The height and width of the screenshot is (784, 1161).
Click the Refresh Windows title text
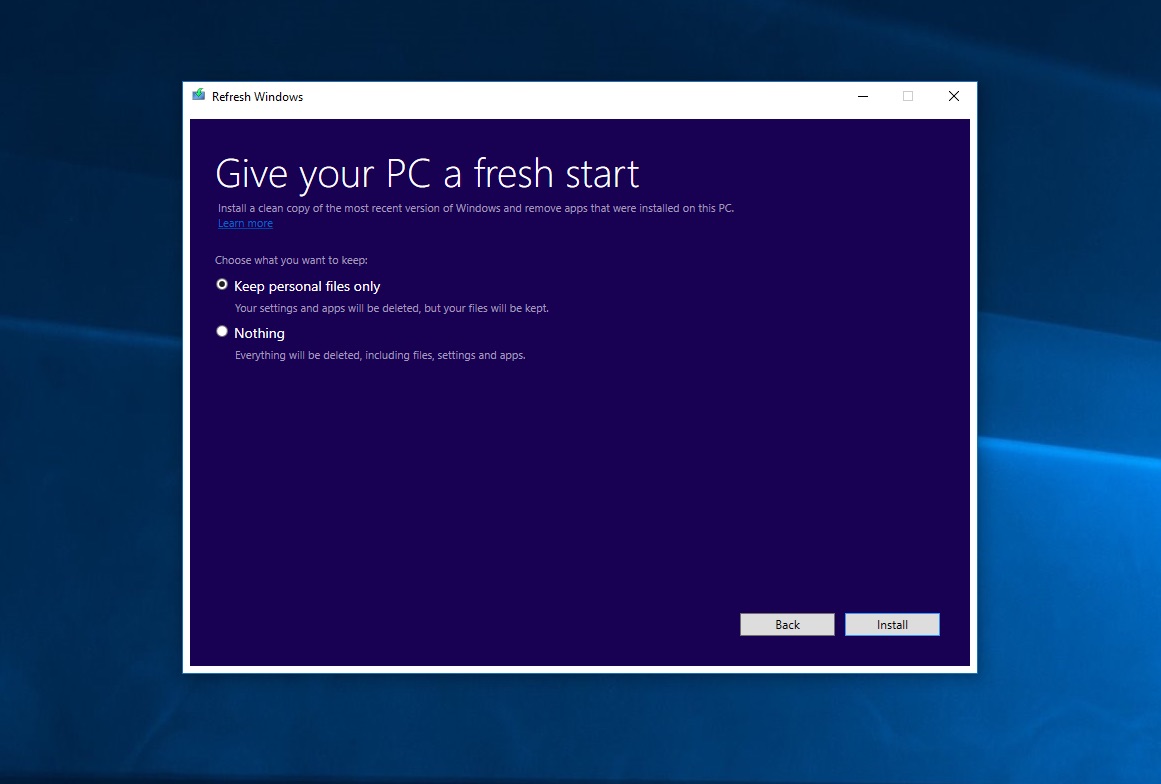coord(256,96)
